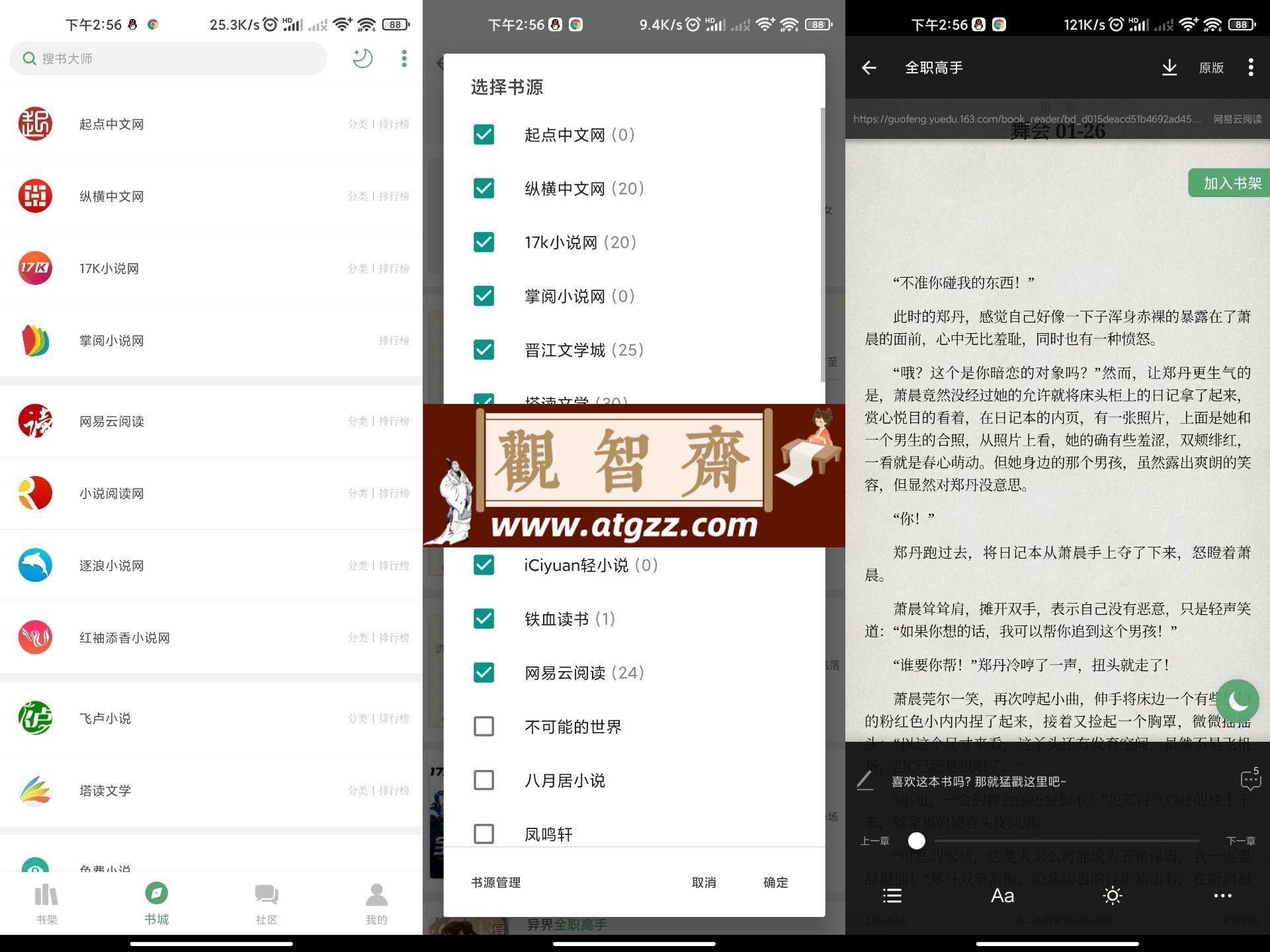The image size is (1270, 952).
Task: Check 不可能的世界 source checkbox
Action: pyautogui.click(x=484, y=727)
